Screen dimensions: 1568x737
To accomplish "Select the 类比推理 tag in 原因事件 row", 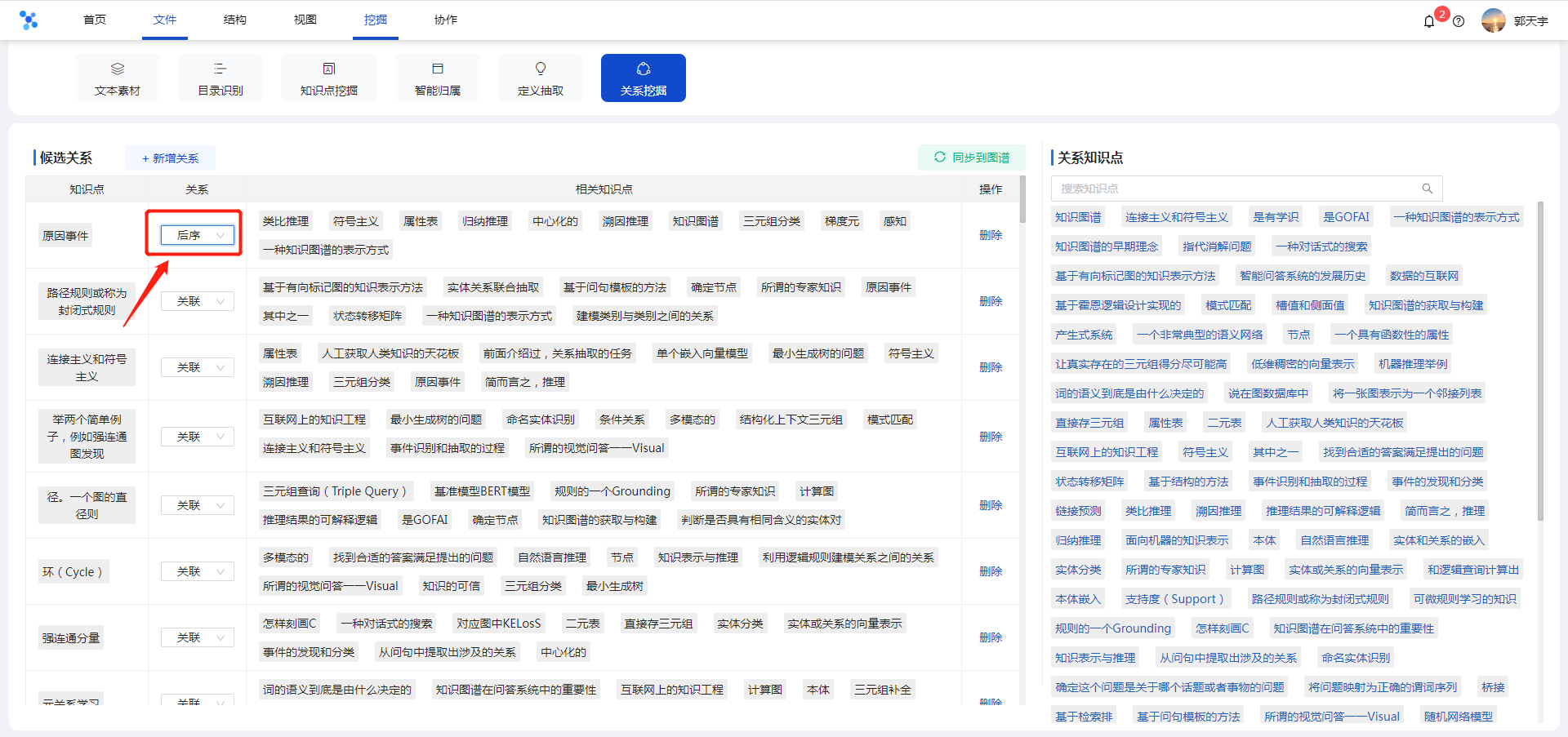I will pos(286,221).
